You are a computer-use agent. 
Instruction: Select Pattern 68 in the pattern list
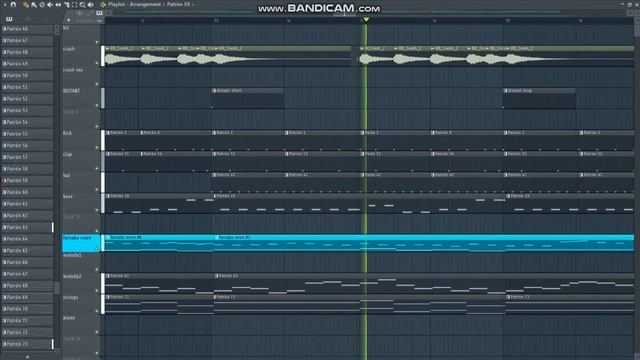click(27, 285)
